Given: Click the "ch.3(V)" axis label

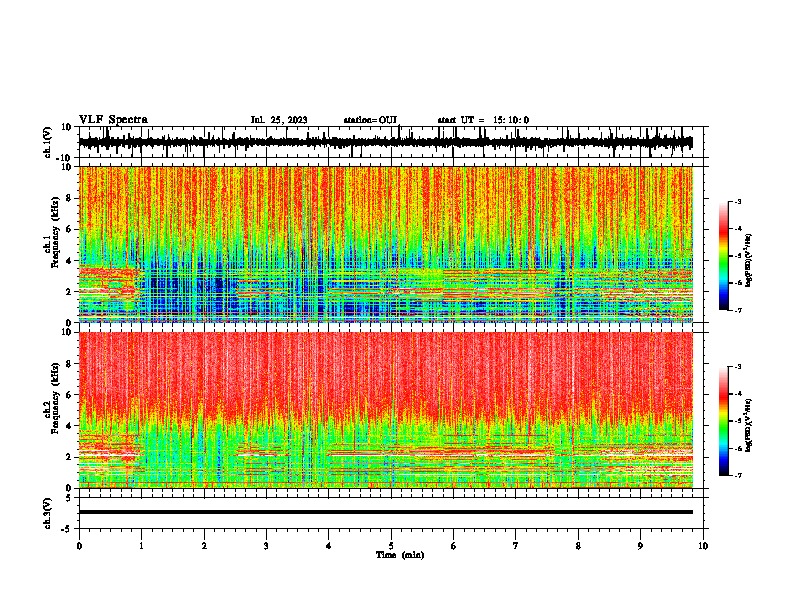Looking at the screenshot, I should (48, 513).
